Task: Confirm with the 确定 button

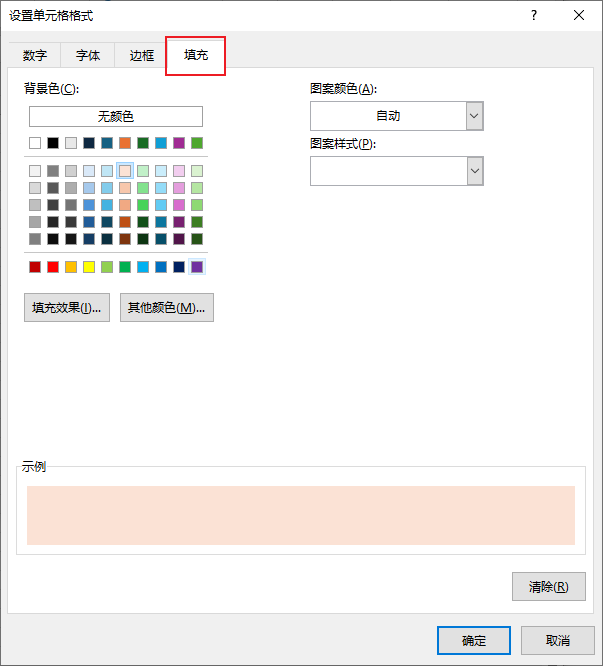Action: (474, 640)
